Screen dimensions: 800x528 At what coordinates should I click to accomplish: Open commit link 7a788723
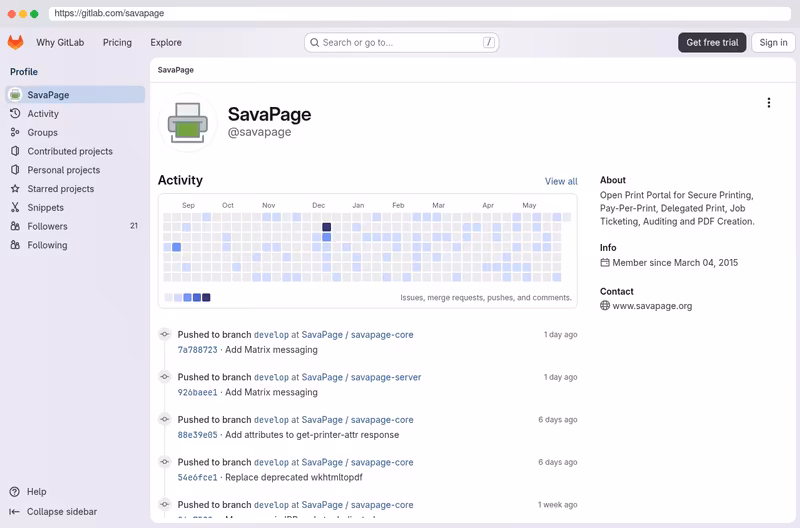tap(197, 350)
